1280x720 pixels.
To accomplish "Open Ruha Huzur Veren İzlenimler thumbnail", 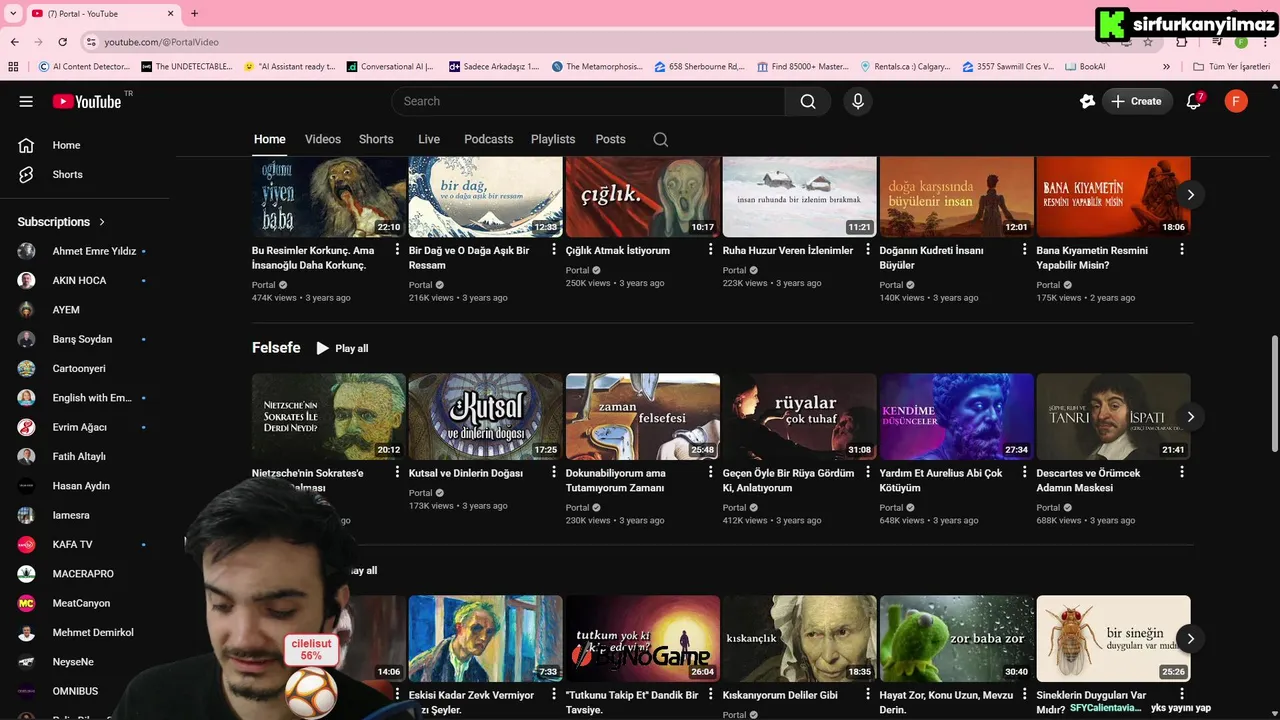I will pos(799,196).
